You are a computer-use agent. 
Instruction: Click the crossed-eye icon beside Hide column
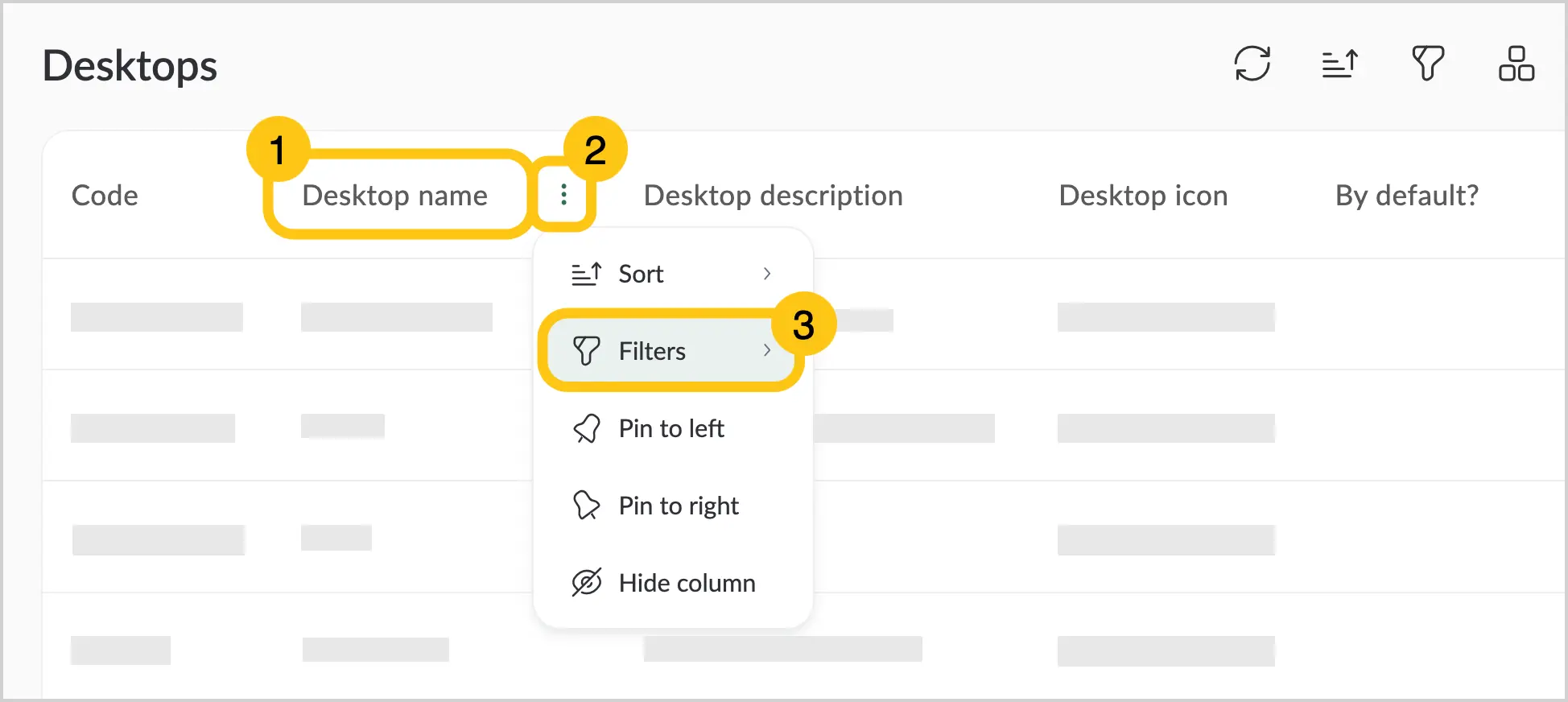pyautogui.click(x=586, y=583)
